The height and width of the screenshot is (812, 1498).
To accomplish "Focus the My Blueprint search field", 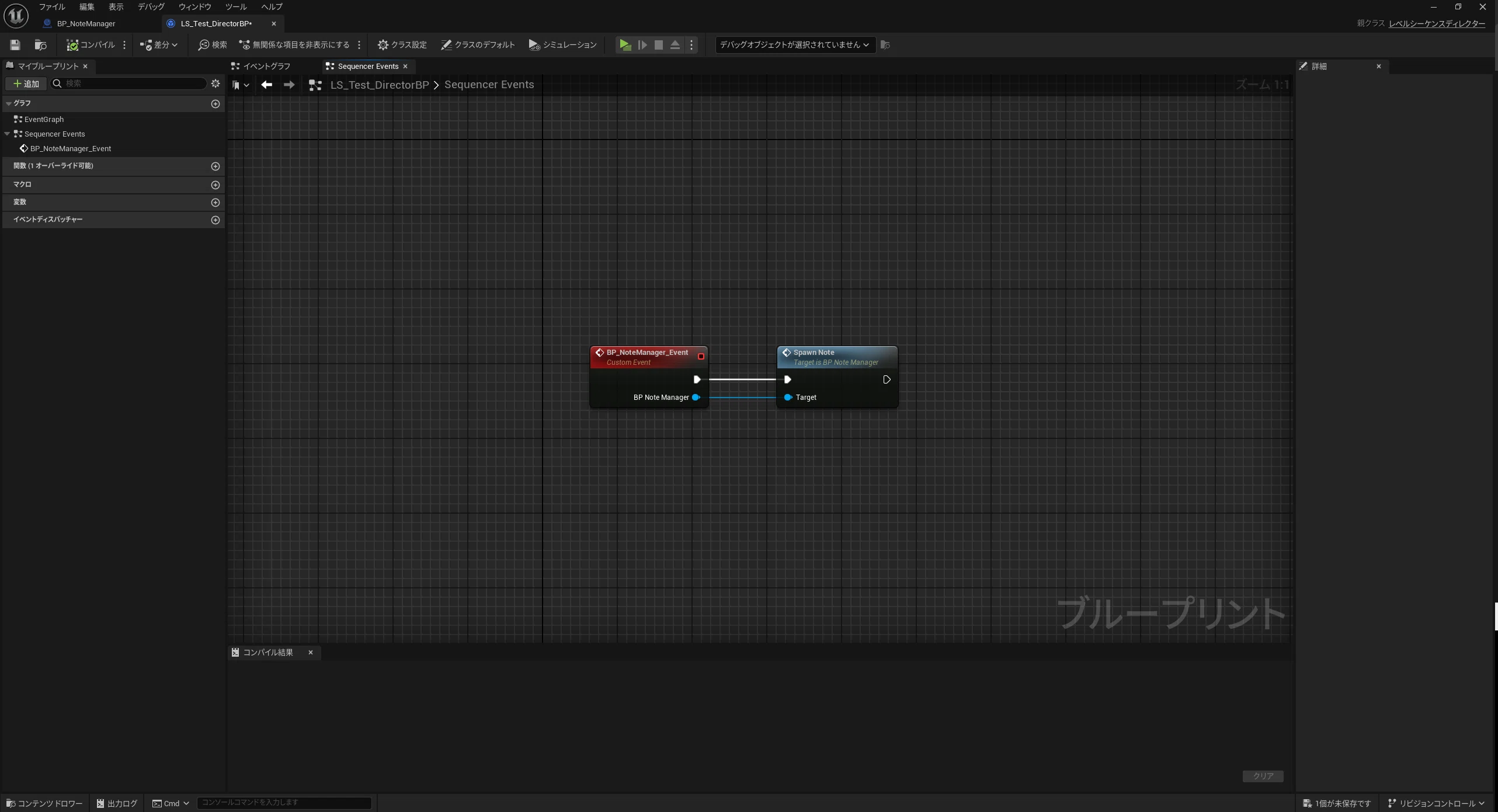I will pos(128,84).
